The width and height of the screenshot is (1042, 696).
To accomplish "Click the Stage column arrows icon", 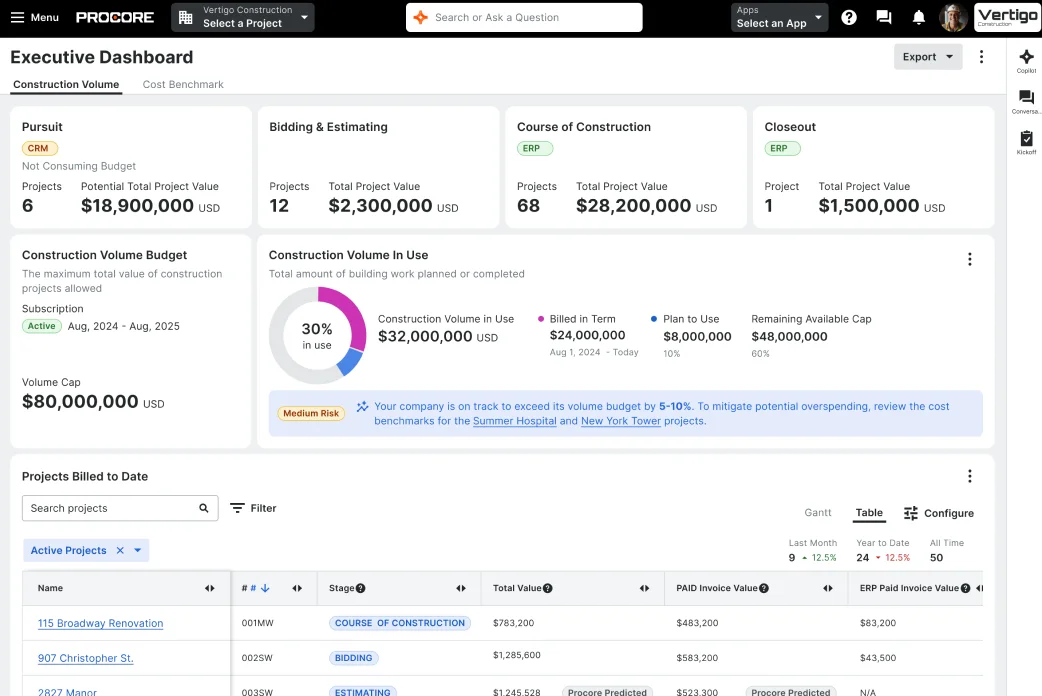I will click(x=461, y=588).
